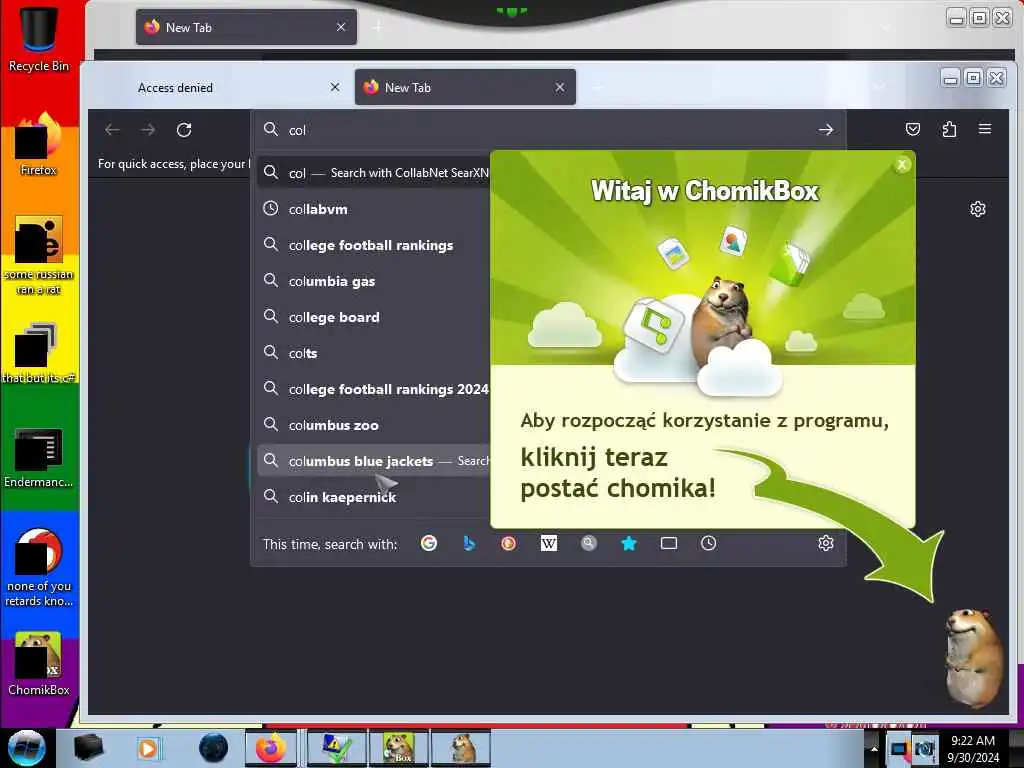The image size is (1024, 768).
Task: Open the ChomikBox taskbar item
Action: point(399,748)
